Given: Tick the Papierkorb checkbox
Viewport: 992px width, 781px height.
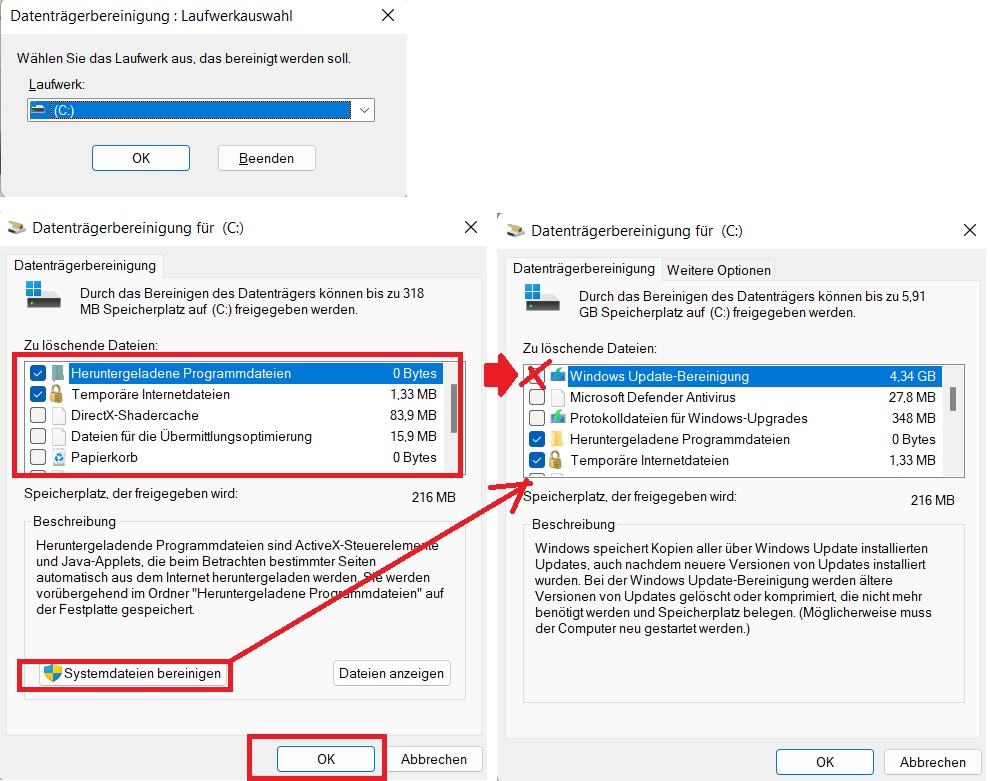Looking at the screenshot, I should [x=38, y=457].
